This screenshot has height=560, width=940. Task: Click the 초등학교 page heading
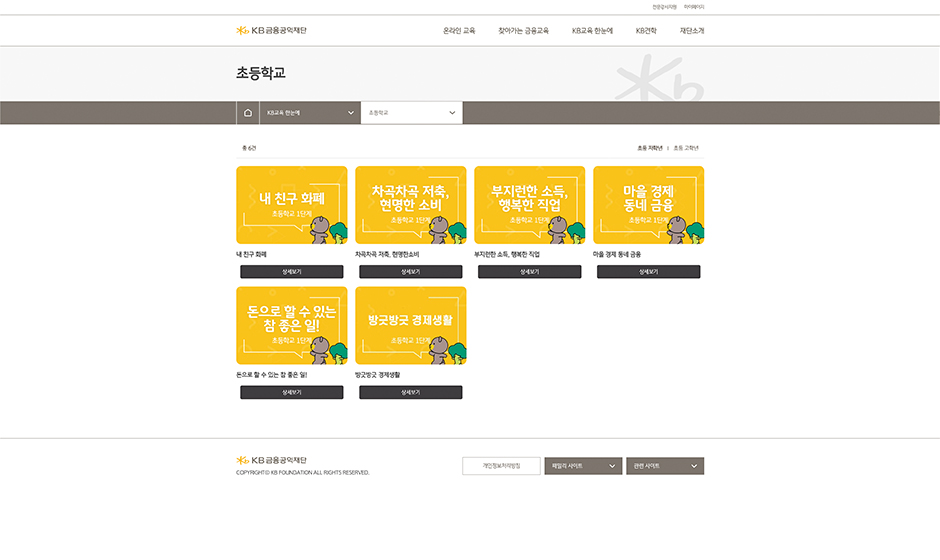[261, 73]
